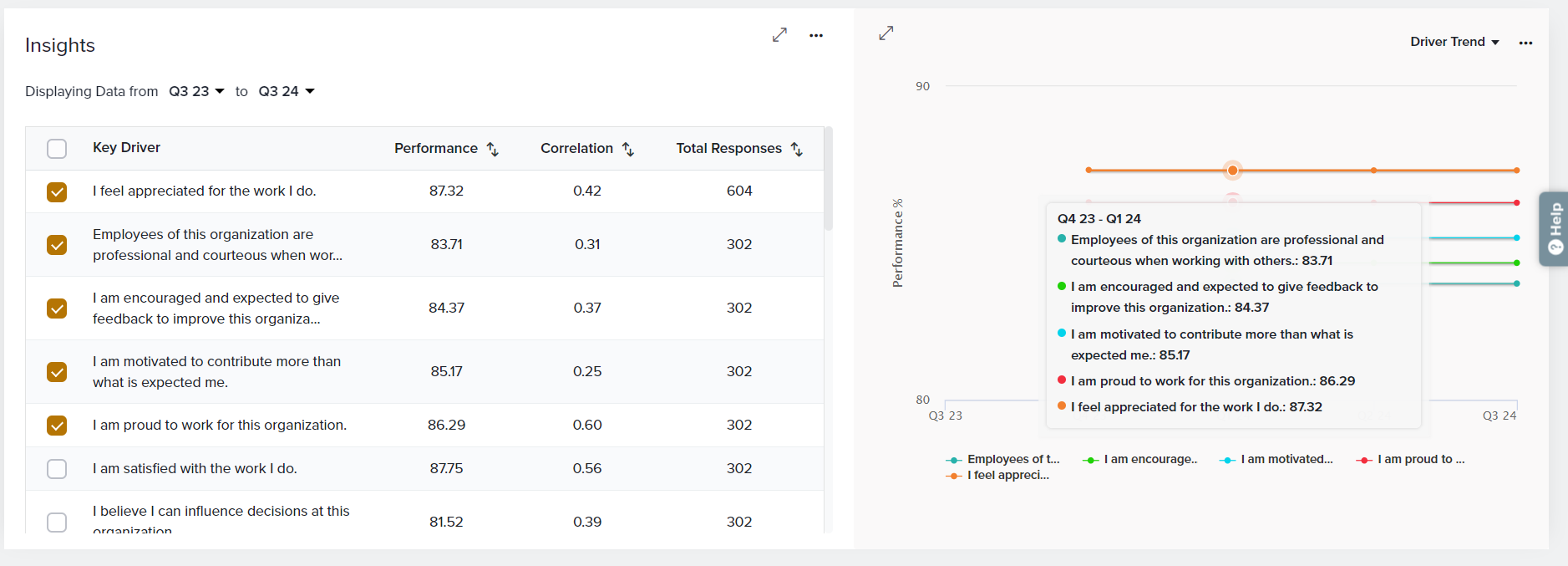This screenshot has height=566, width=1568.
Task: Sort table by Correlation column
Action: [628, 149]
